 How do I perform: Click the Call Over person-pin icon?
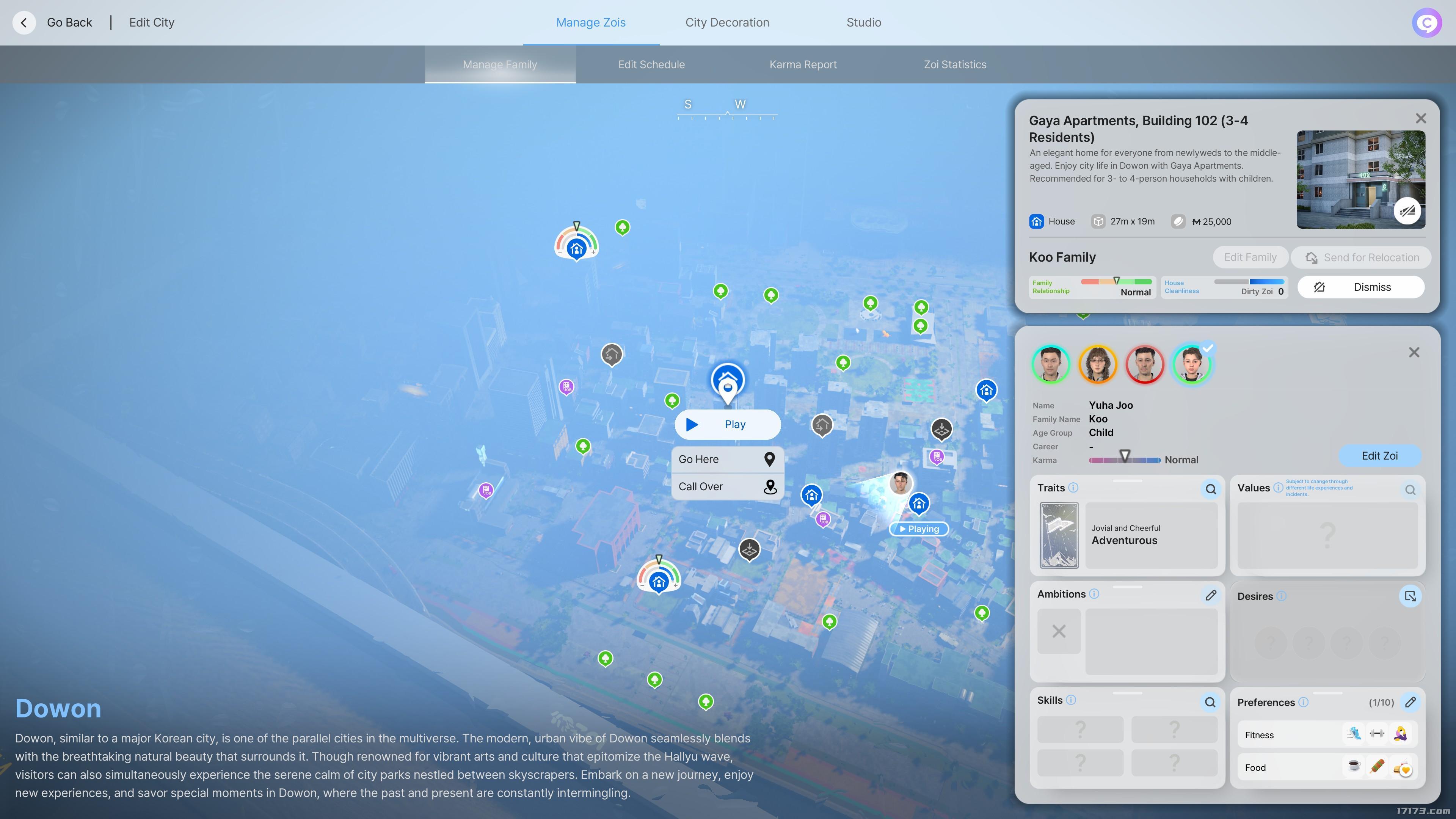(770, 486)
